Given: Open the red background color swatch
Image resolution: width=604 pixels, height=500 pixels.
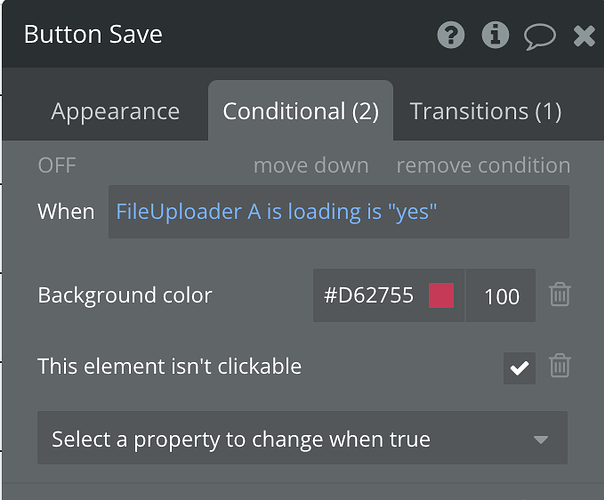Looking at the screenshot, I should (441, 295).
